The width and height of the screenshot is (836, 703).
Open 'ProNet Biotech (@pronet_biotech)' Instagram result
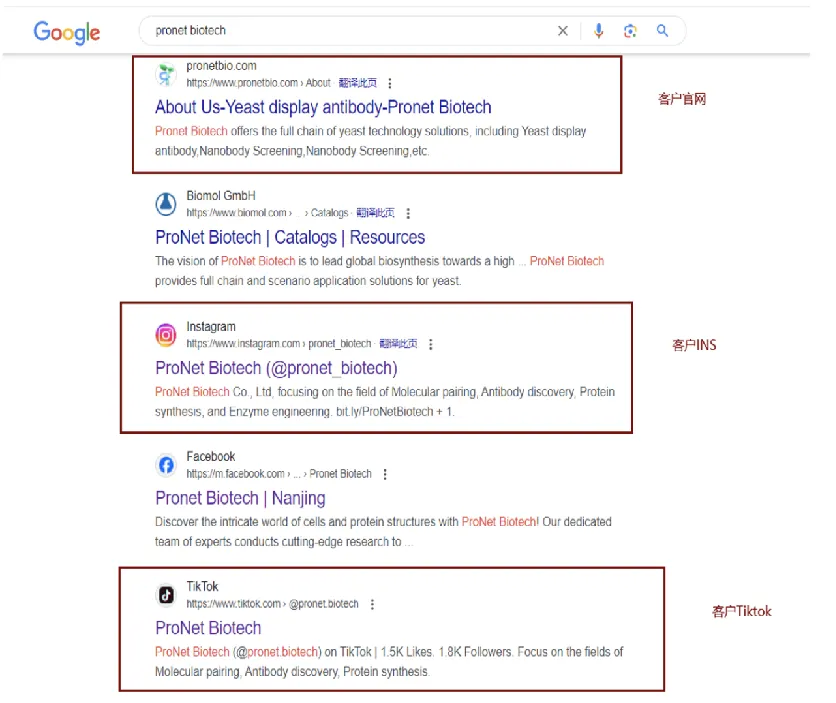click(276, 368)
